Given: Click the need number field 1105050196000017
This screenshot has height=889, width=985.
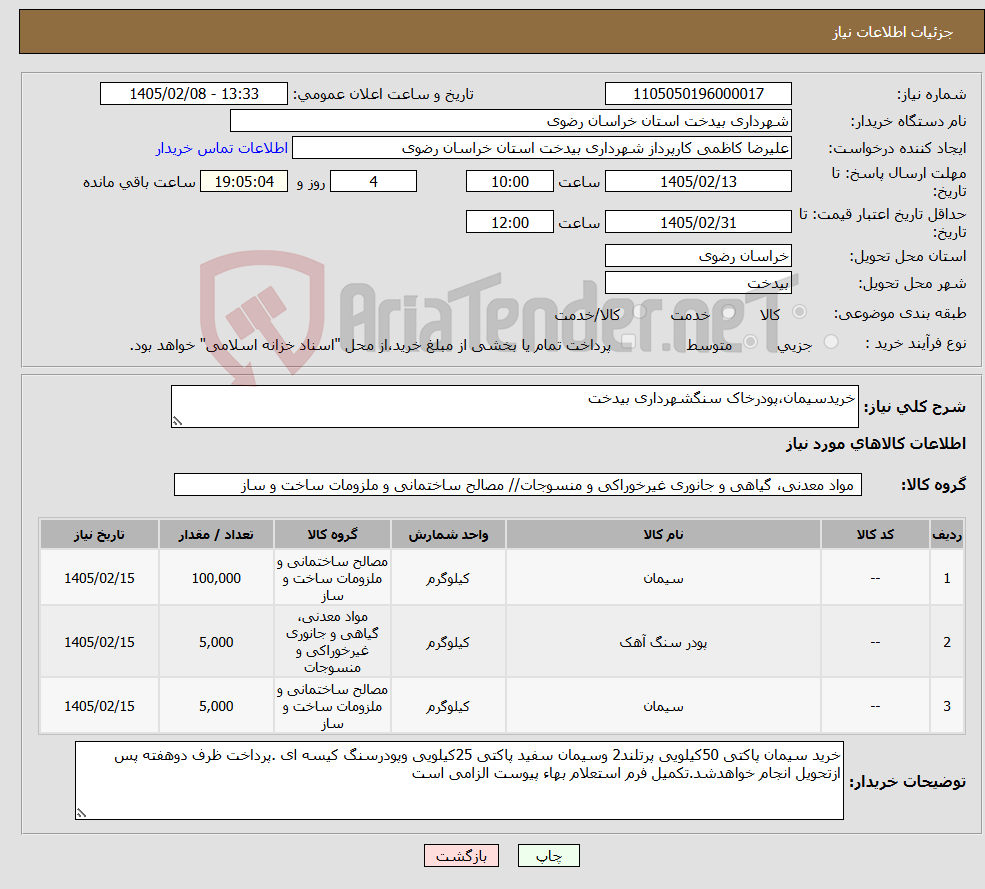Looking at the screenshot, I should (x=698, y=94).
